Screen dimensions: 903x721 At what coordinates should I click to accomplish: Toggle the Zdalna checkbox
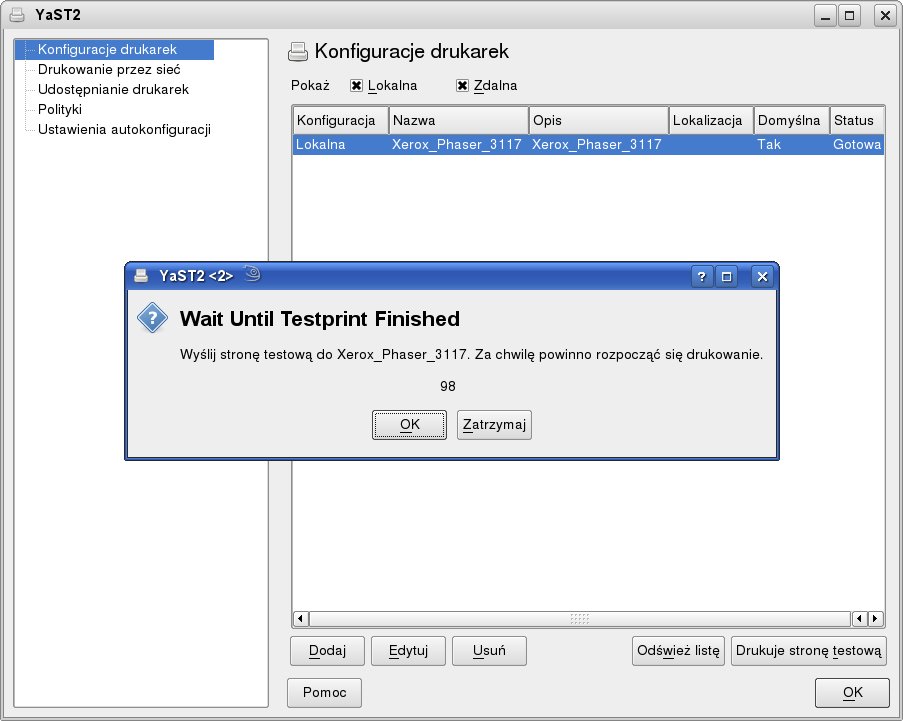pyautogui.click(x=462, y=86)
